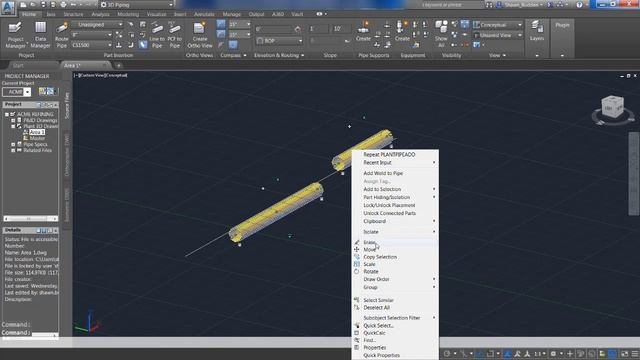Open the Unsaved View dropdown
Image resolution: width=640 pixels, height=360 pixels.
[x=498, y=35]
